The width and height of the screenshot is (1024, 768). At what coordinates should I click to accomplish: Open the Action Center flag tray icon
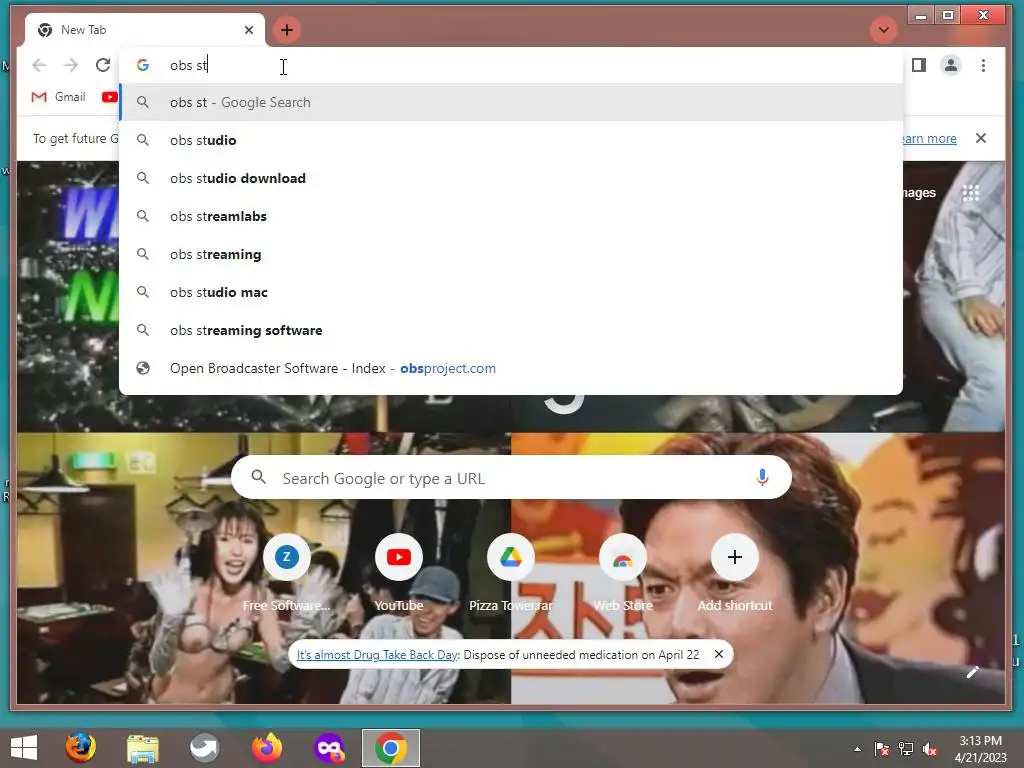tap(881, 749)
